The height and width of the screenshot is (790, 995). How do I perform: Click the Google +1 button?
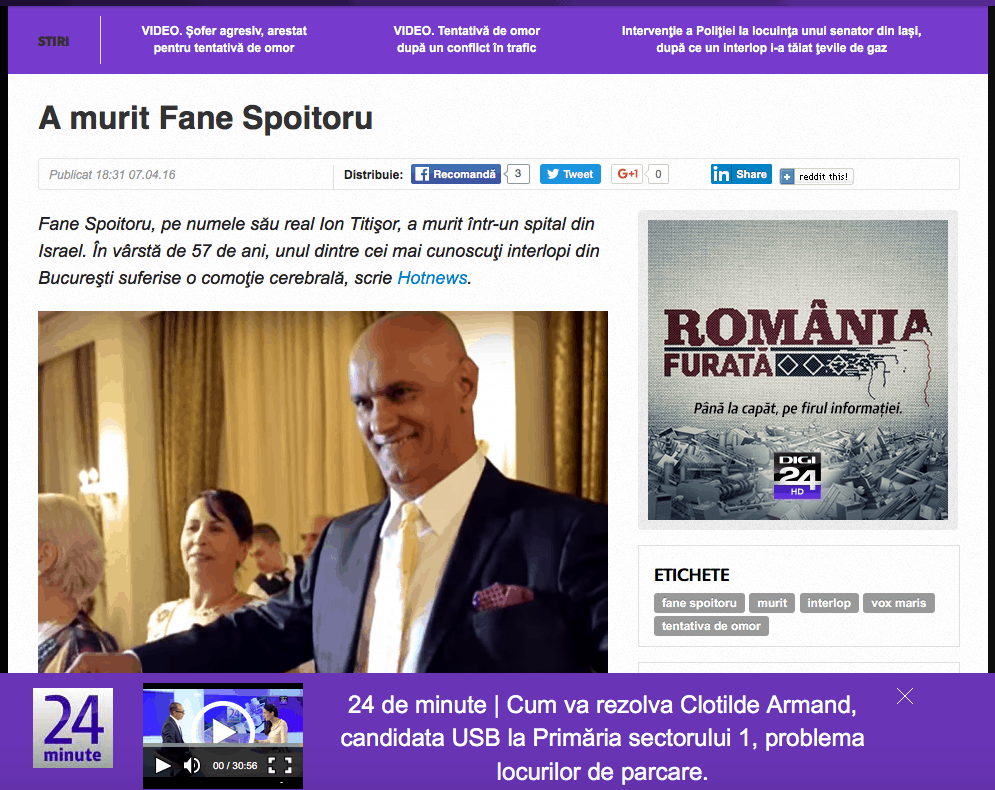point(627,174)
